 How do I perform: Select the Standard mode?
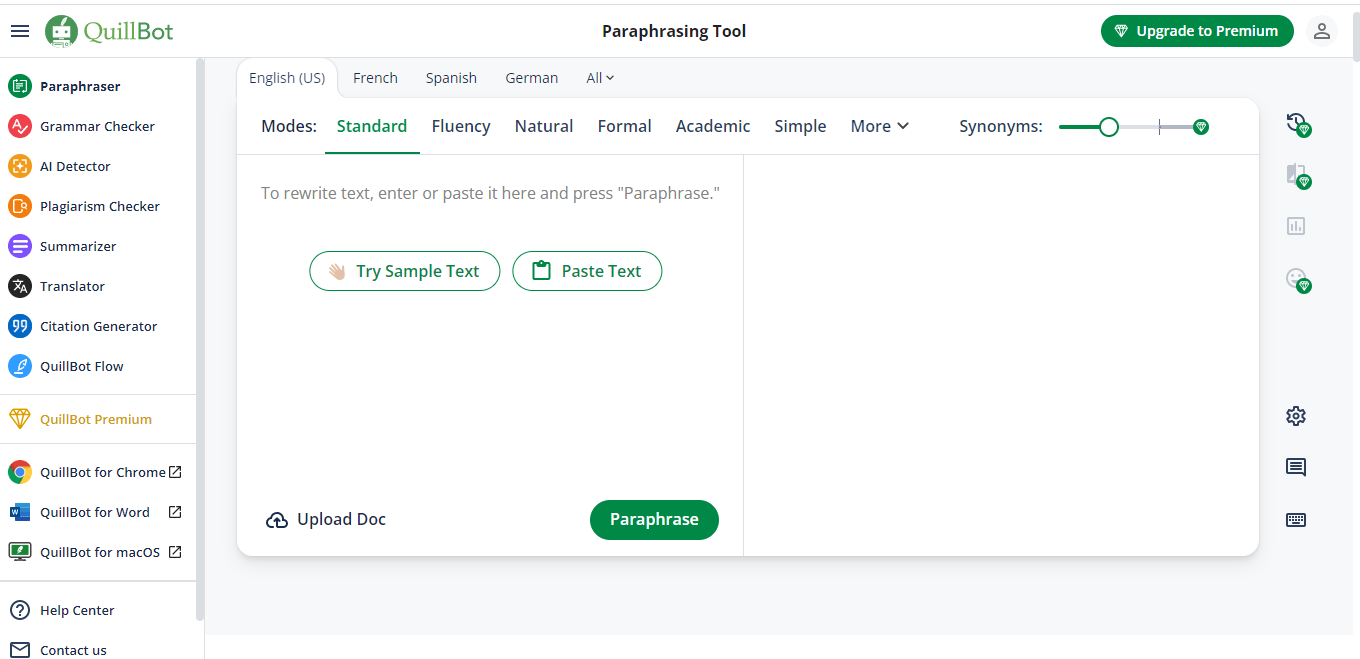(x=372, y=126)
